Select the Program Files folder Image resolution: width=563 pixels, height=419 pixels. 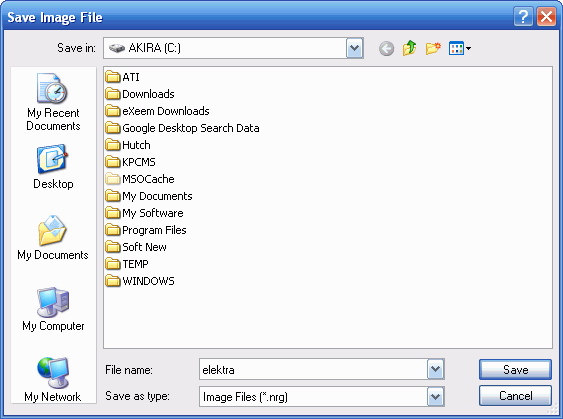146,230
